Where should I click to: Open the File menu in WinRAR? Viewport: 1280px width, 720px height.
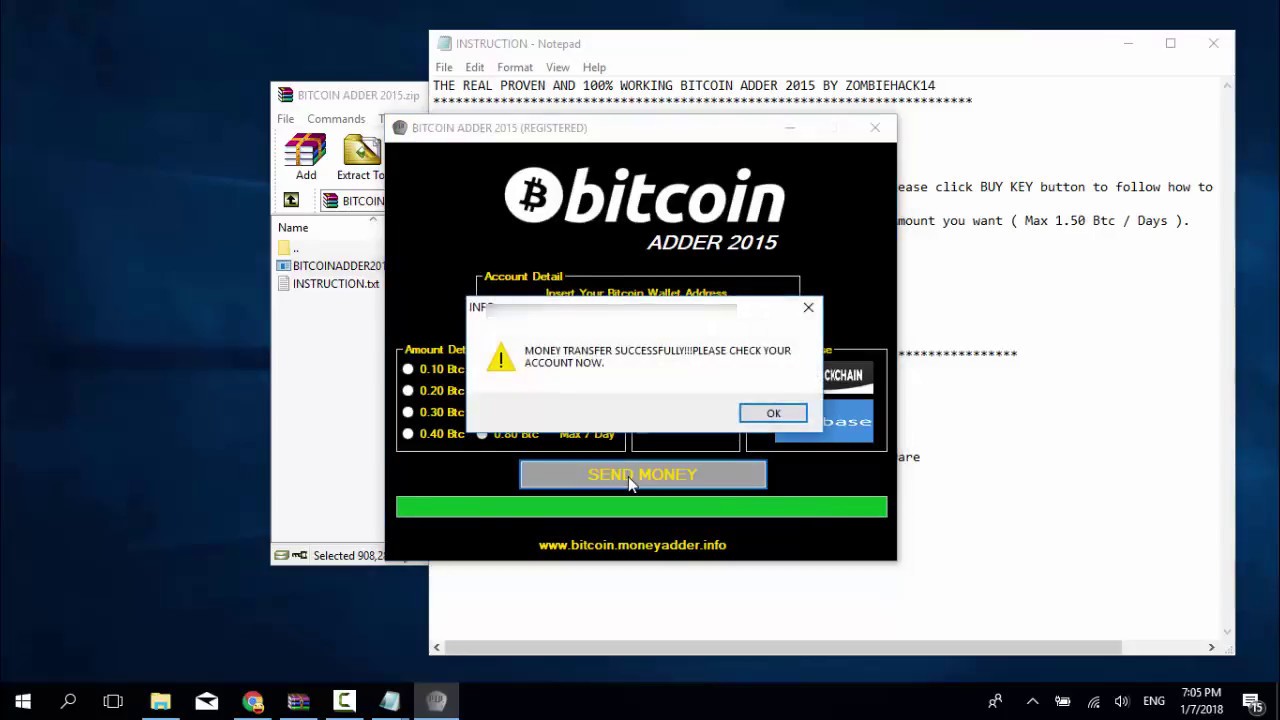tap(286, 119)
